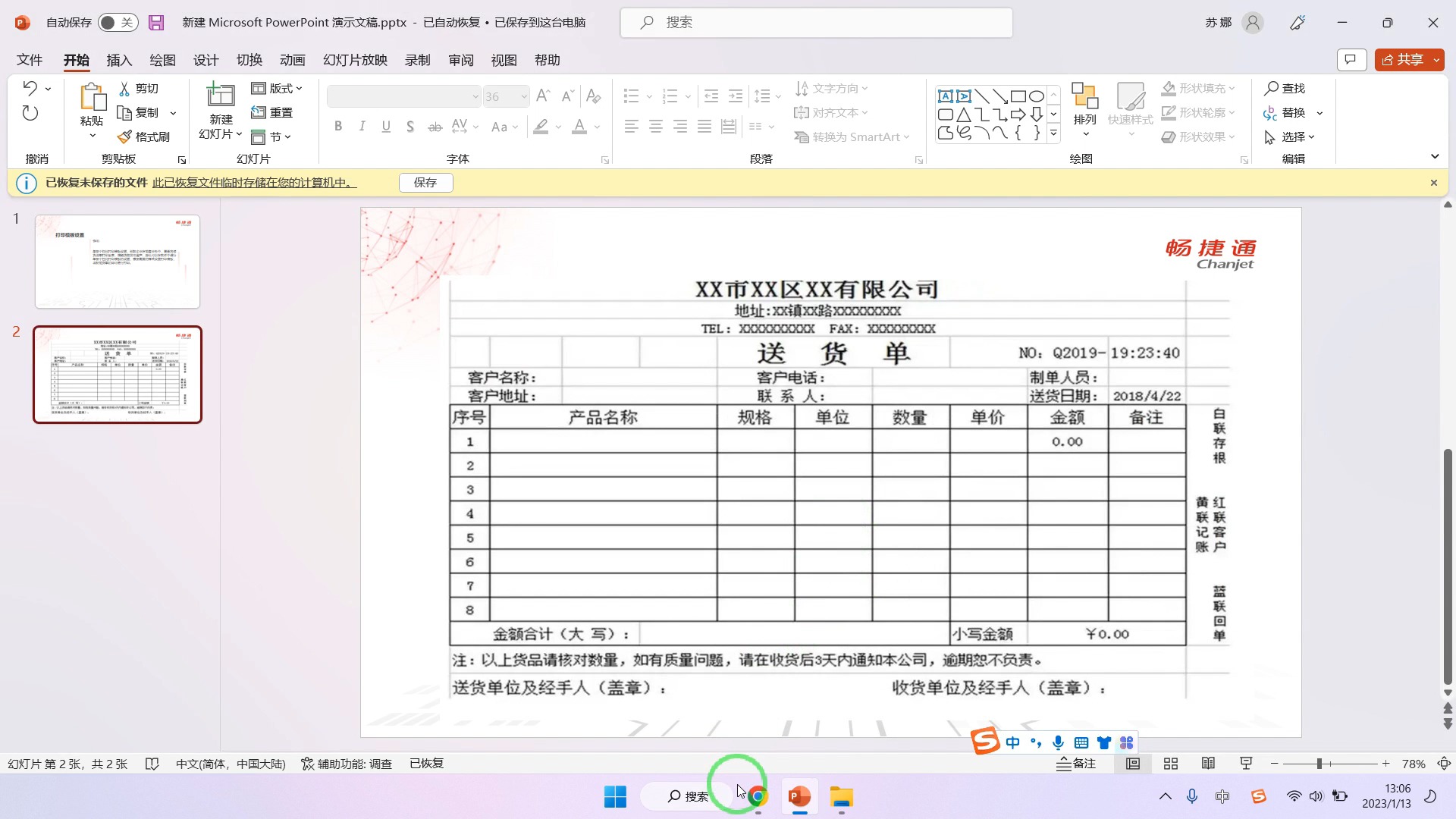Click the Share button
This screenshot has height=819, width=1456.
click(1403, 60)
